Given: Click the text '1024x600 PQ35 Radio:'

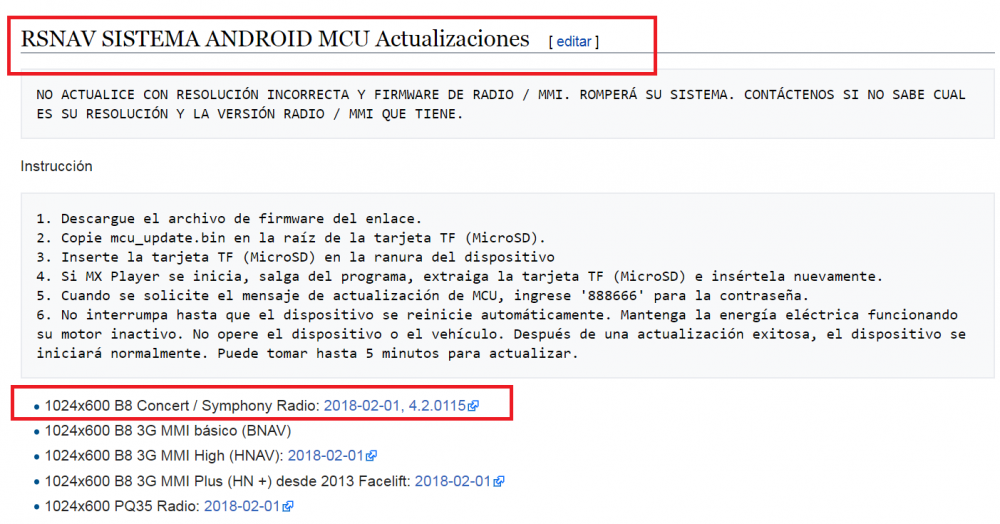Looking at the screenshot, I should 122,506.
